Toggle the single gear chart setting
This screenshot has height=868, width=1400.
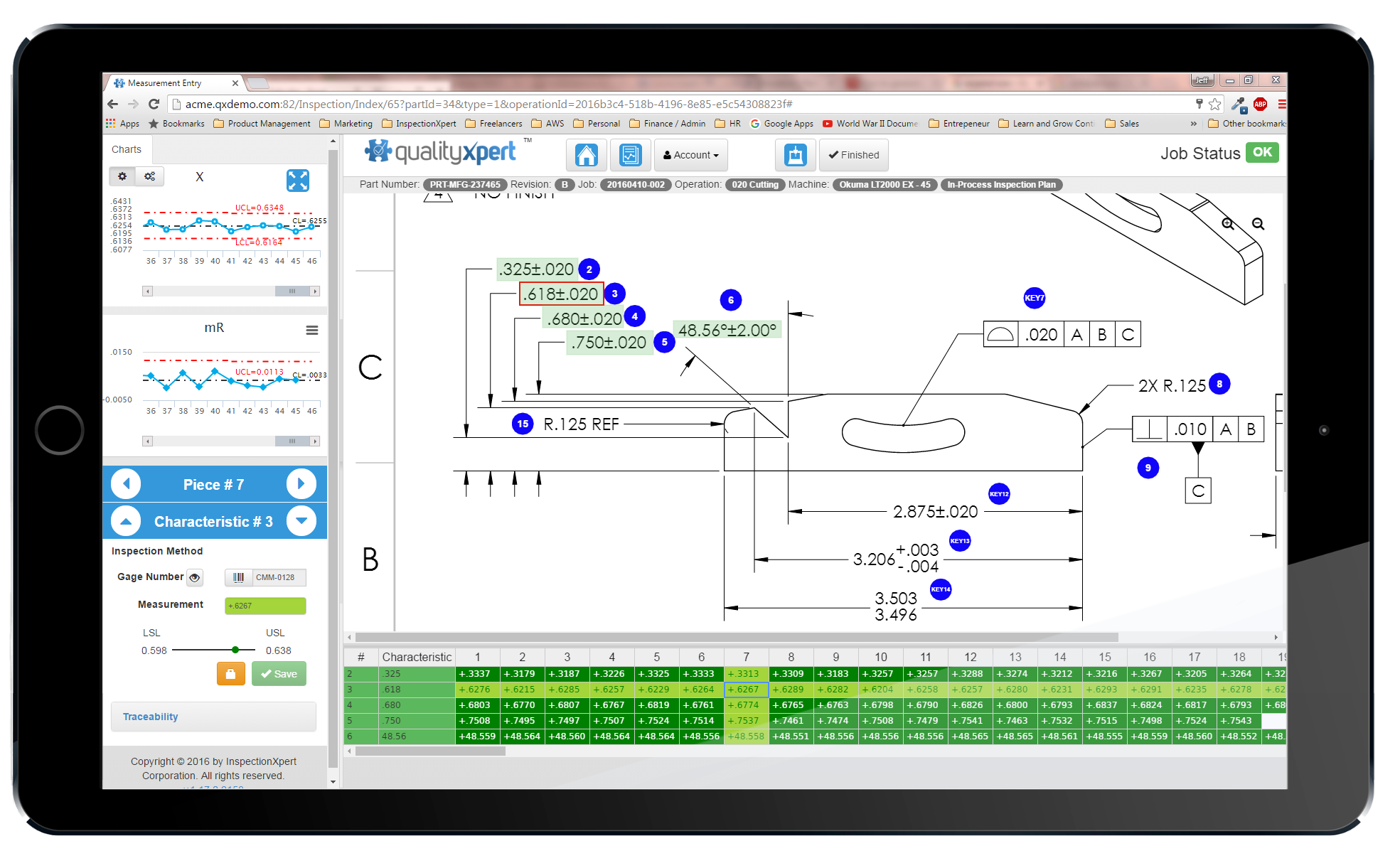(x=122, y=176)
